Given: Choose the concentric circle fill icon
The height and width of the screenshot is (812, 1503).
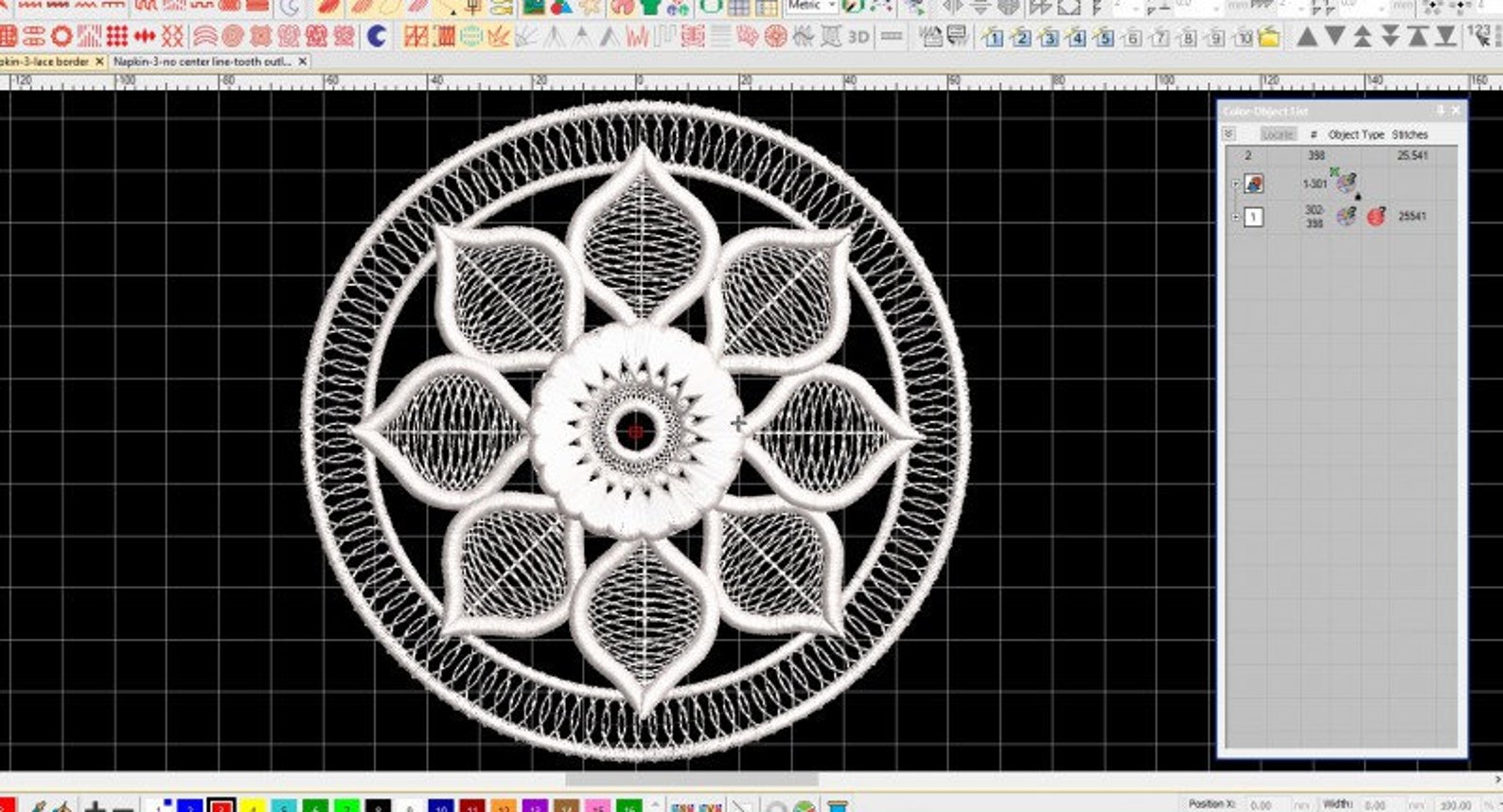Looking at the screenshot, I should [232, 37].
